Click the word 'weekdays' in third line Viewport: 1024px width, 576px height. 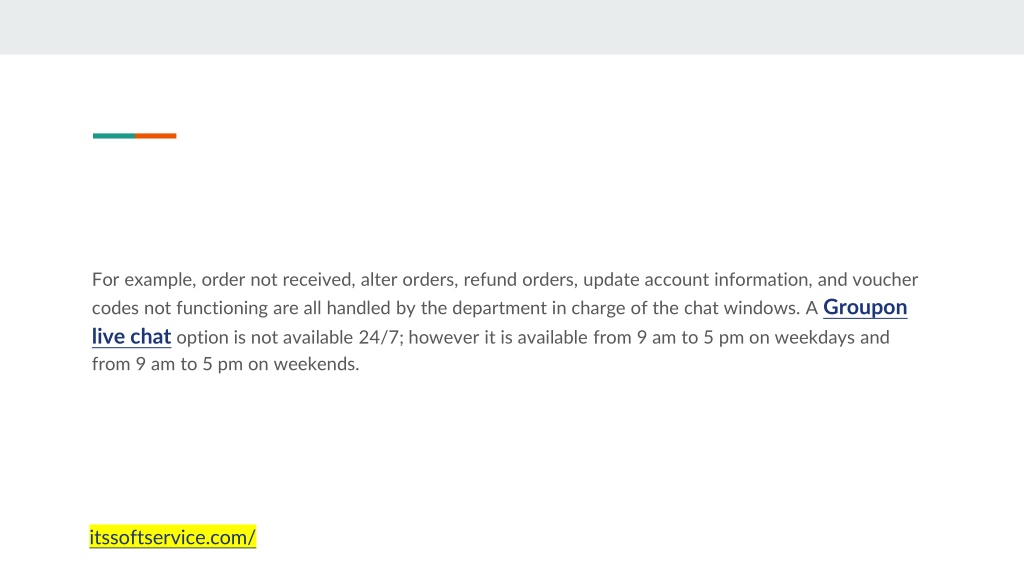[814, 338]
